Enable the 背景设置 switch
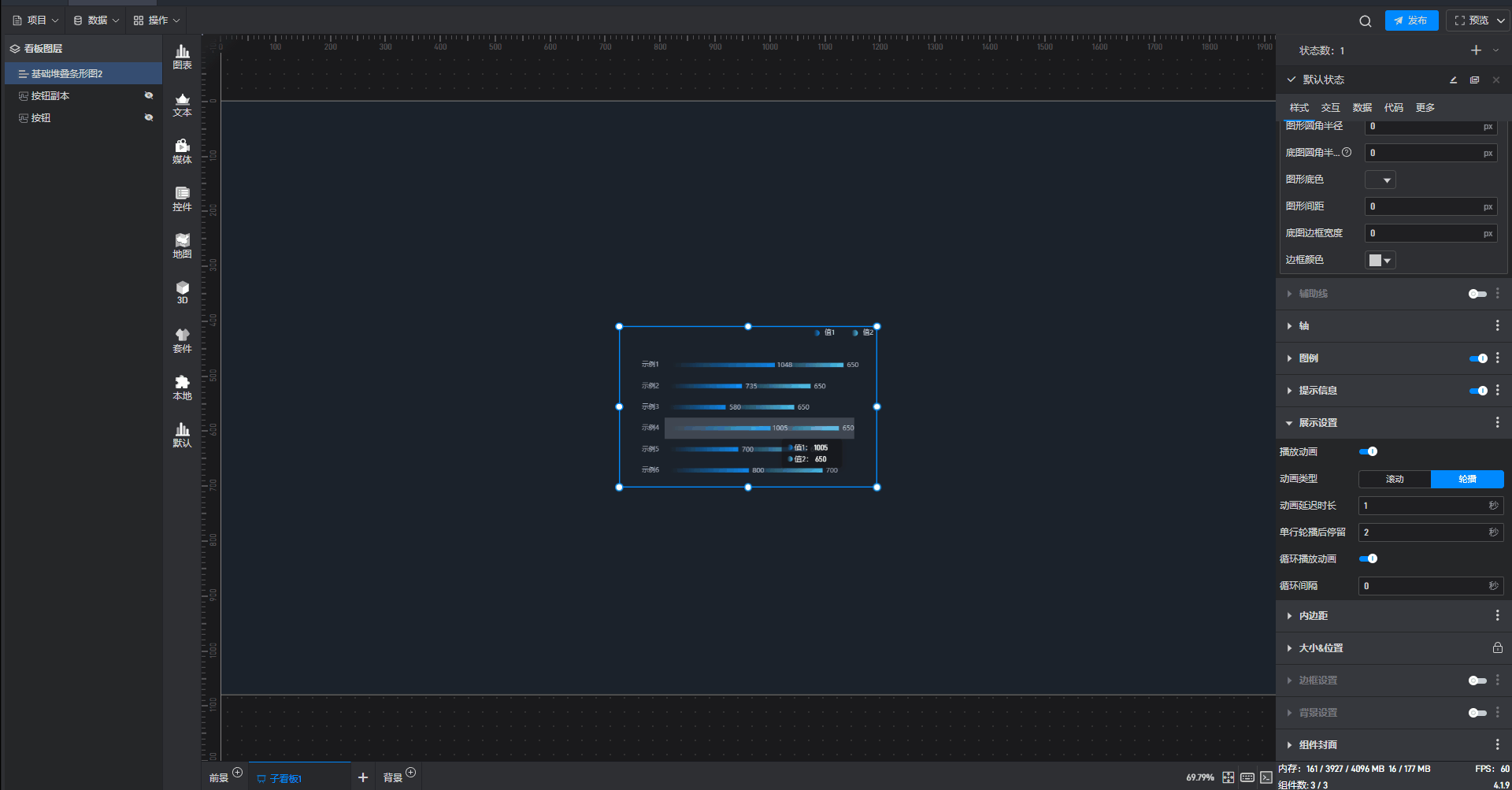Image resolution: width=1512 pixels, height=790 pixels. click(1477, 713)
